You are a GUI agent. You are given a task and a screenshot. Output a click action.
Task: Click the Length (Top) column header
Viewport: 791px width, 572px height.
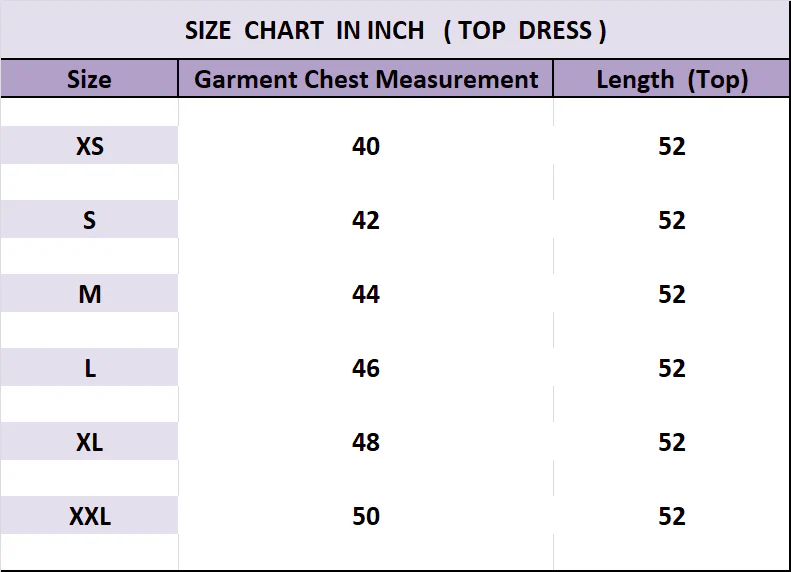point(672,79)
